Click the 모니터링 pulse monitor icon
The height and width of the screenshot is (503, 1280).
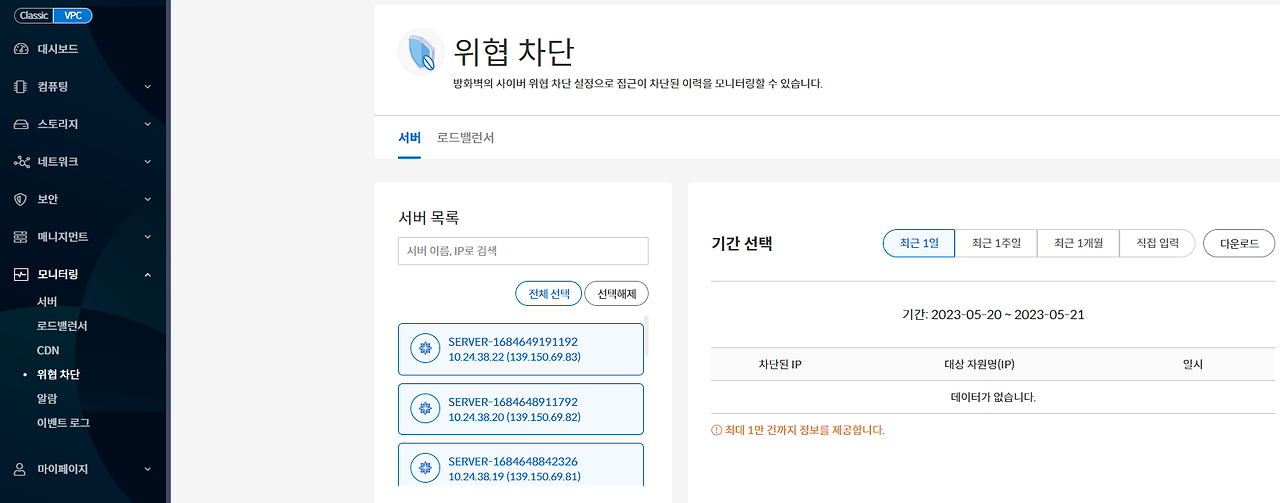(20, 274)
